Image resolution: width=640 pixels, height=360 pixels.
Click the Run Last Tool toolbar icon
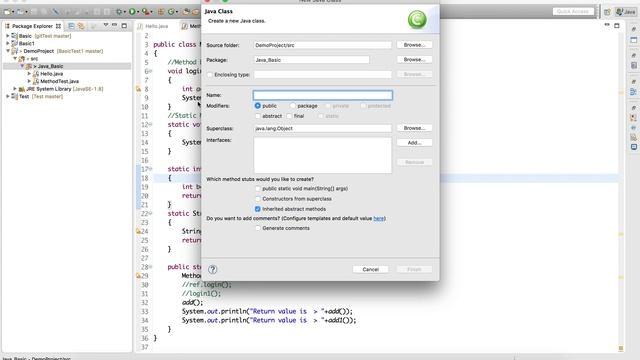pos(145,12)
